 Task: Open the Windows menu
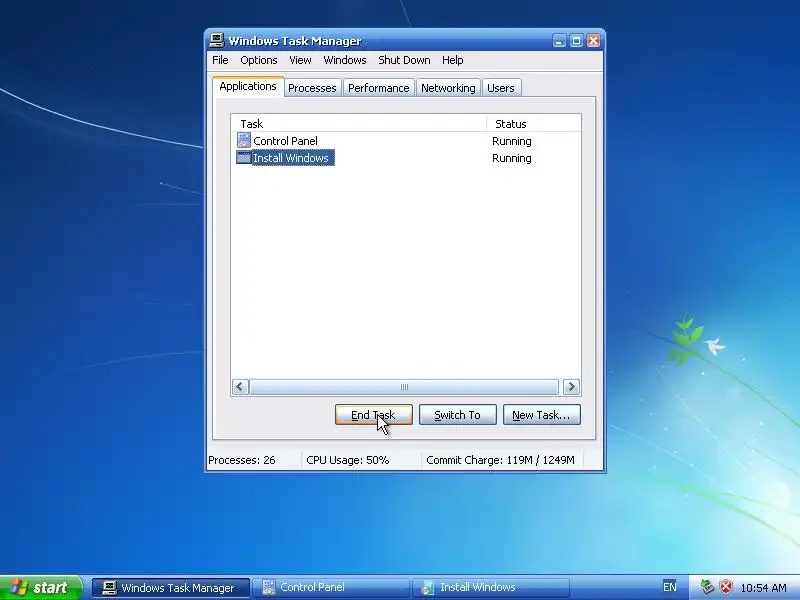pos(345,60)
